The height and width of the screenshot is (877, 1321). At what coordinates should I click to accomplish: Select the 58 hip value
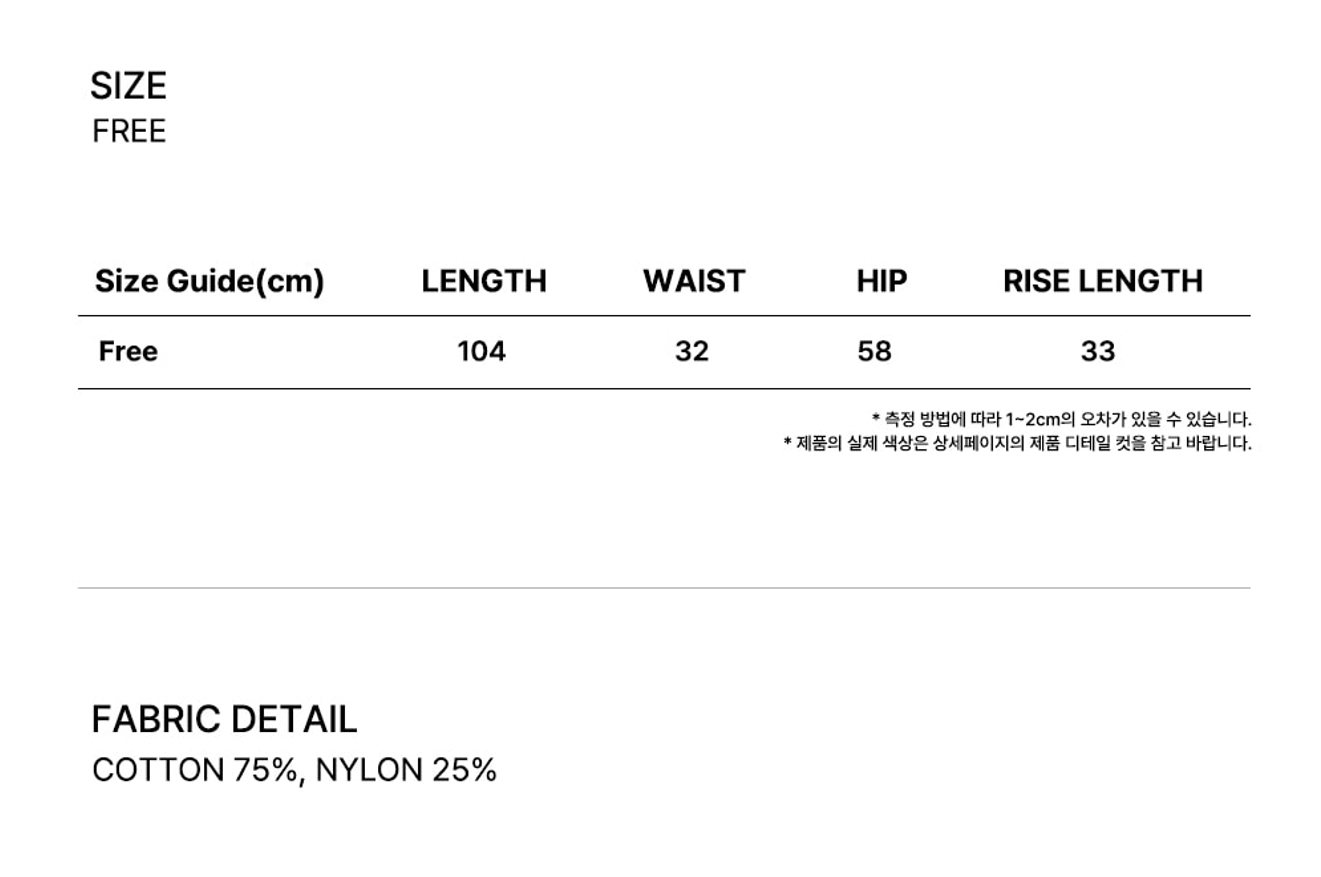tap(874, 352)
